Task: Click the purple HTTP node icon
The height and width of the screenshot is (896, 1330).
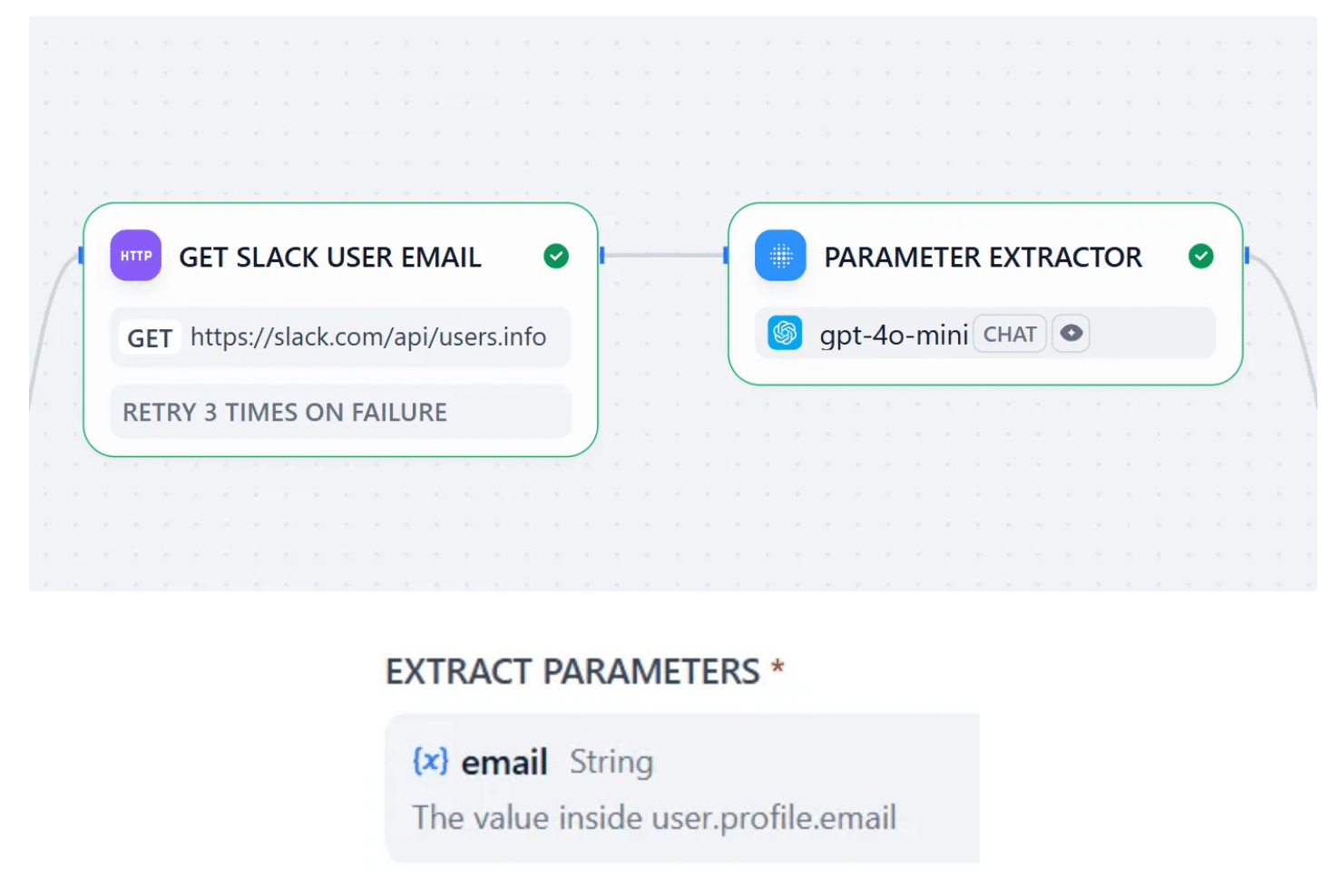Action: tap(136, 256)
